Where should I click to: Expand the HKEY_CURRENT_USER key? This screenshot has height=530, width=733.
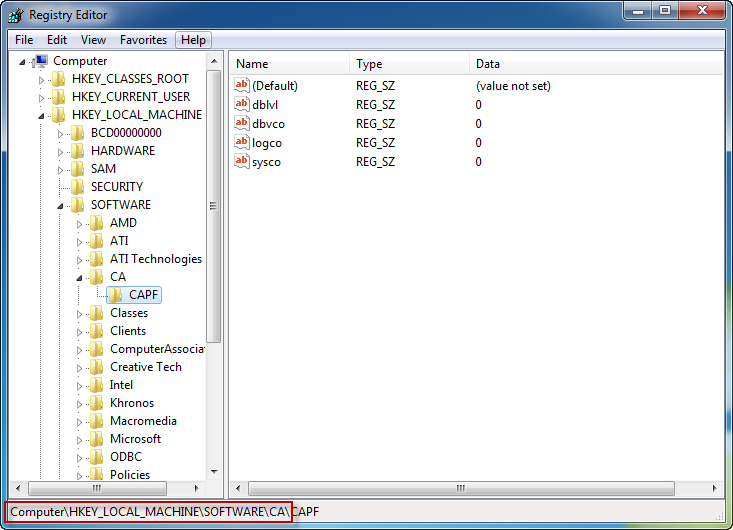pos(41,98)
